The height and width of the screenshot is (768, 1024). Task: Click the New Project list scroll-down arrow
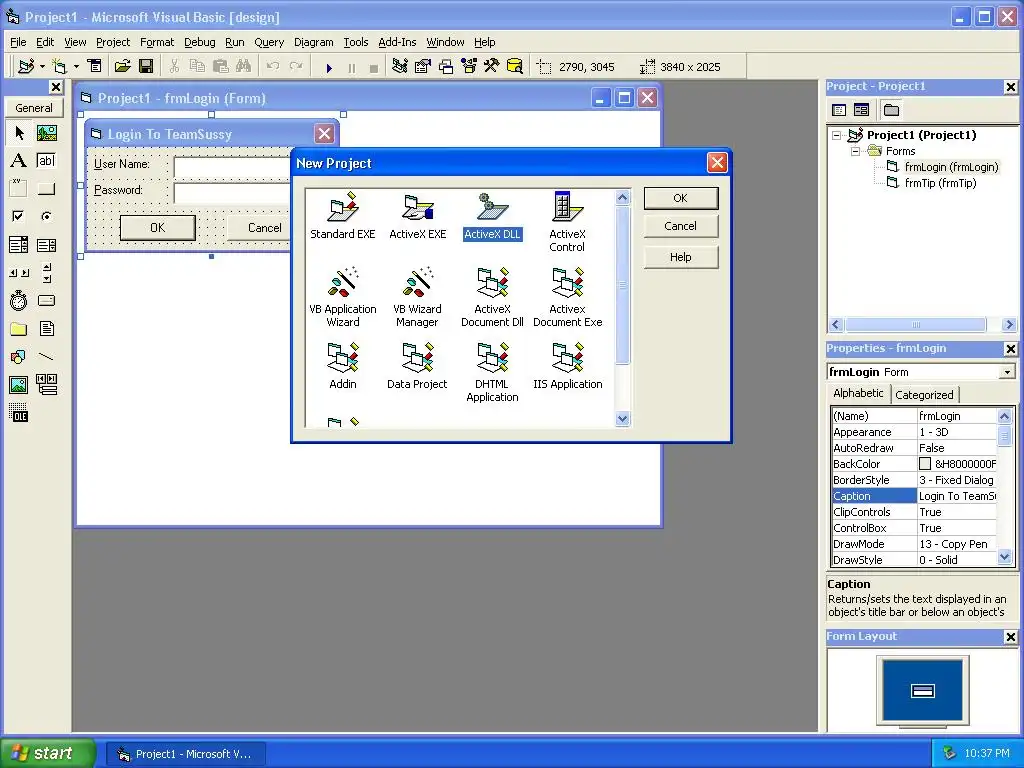click(x=622, y=419)
